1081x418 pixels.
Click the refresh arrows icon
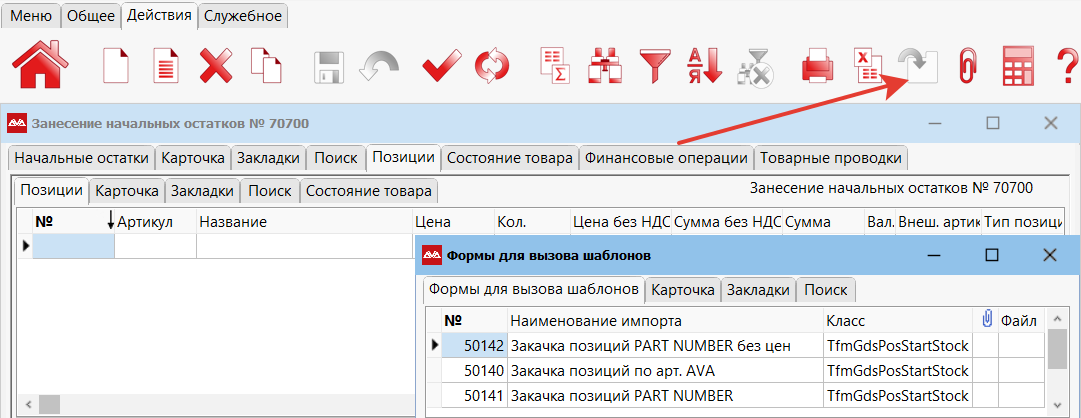click(x=491, y=67)
